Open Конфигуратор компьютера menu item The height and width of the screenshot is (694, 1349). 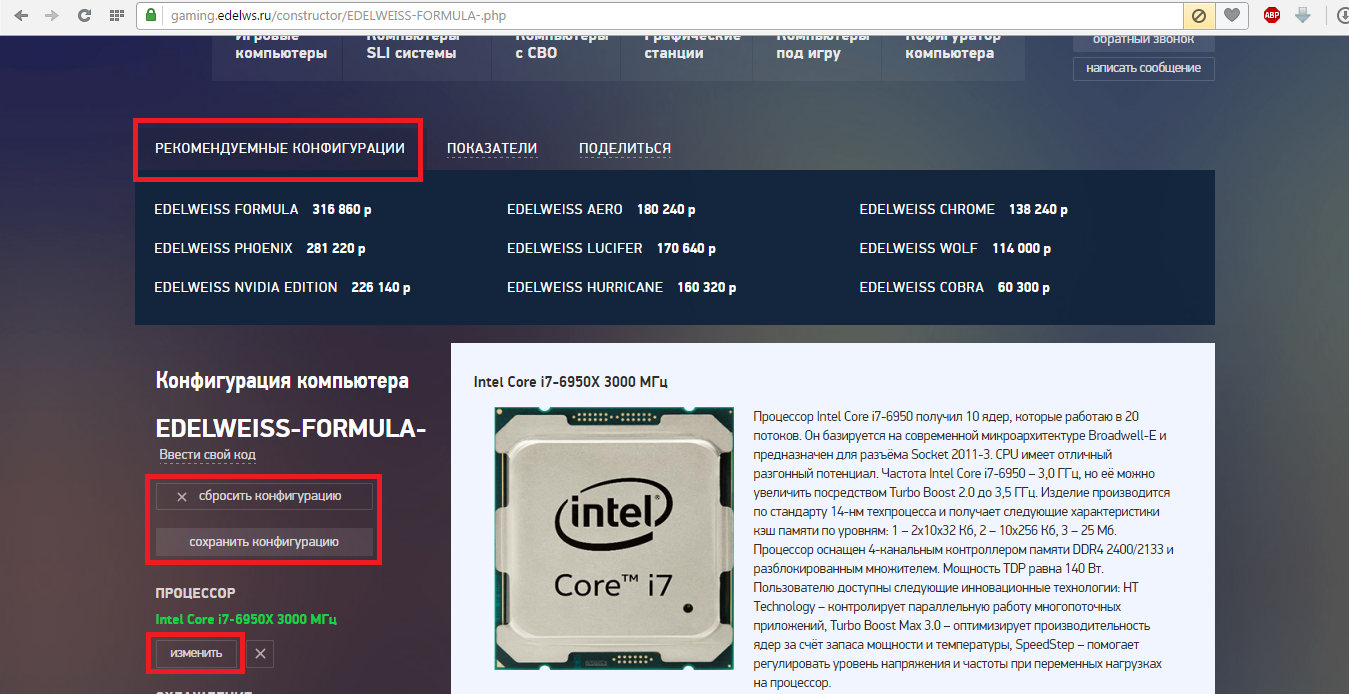953,46
